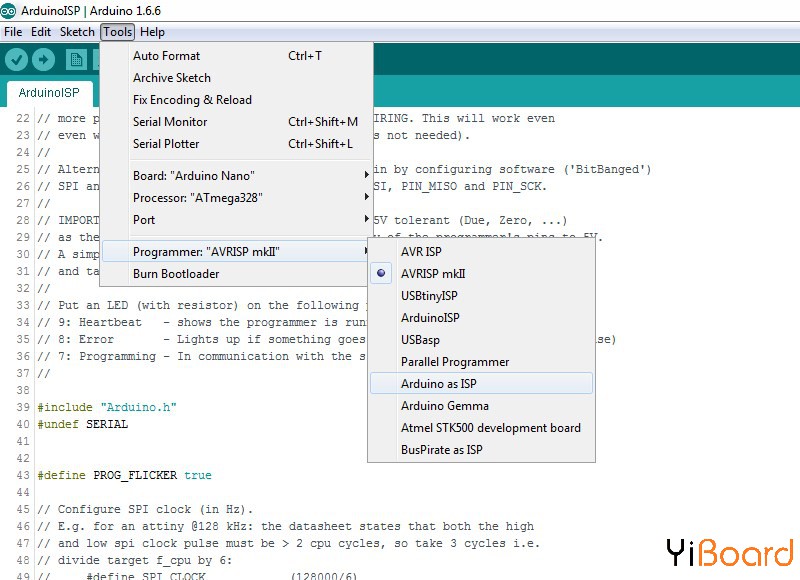Click Burn Bootloader entry

(x=237, y=273)
